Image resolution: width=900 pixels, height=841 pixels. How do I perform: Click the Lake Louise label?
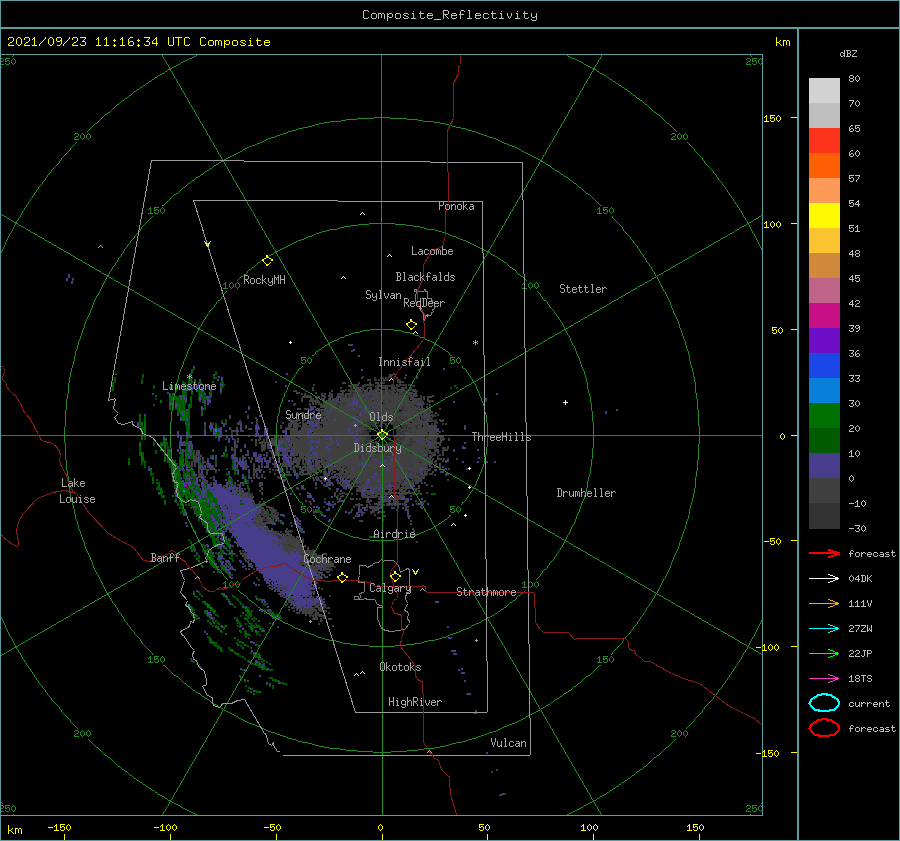[77, 491]
